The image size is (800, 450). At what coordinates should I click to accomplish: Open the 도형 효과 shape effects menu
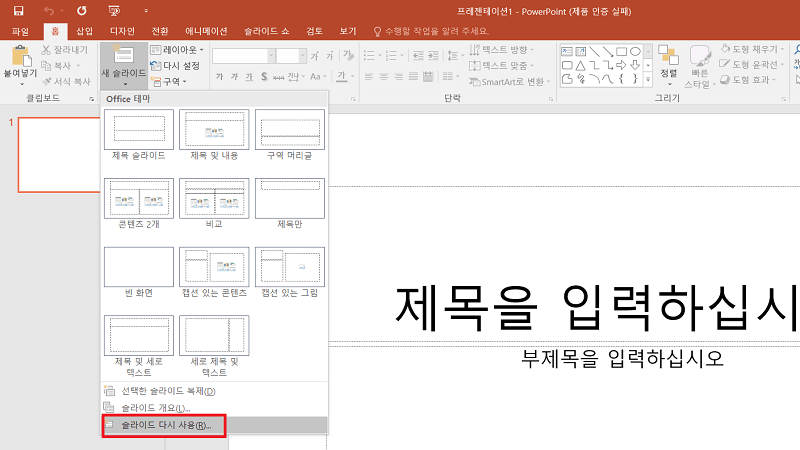coord(748,80)
